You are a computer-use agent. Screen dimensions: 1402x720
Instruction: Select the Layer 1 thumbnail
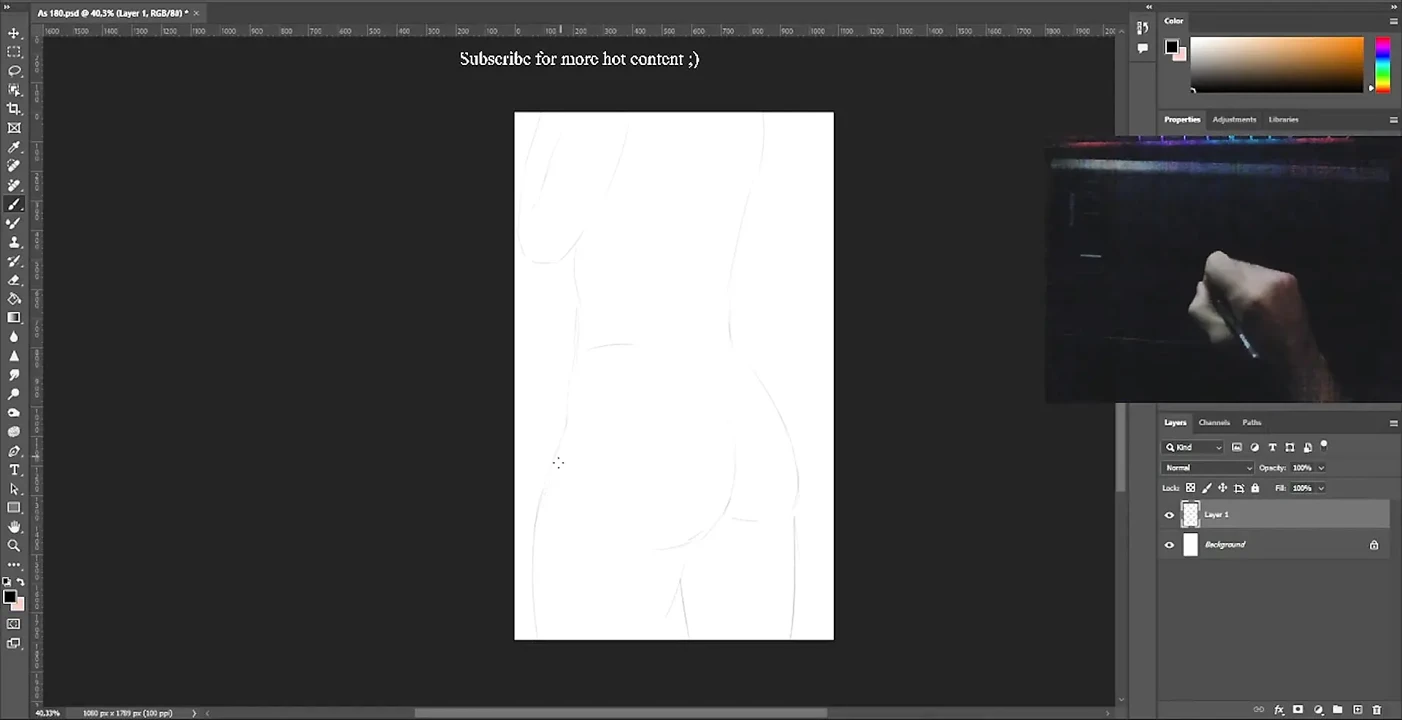coord(1190,515)
